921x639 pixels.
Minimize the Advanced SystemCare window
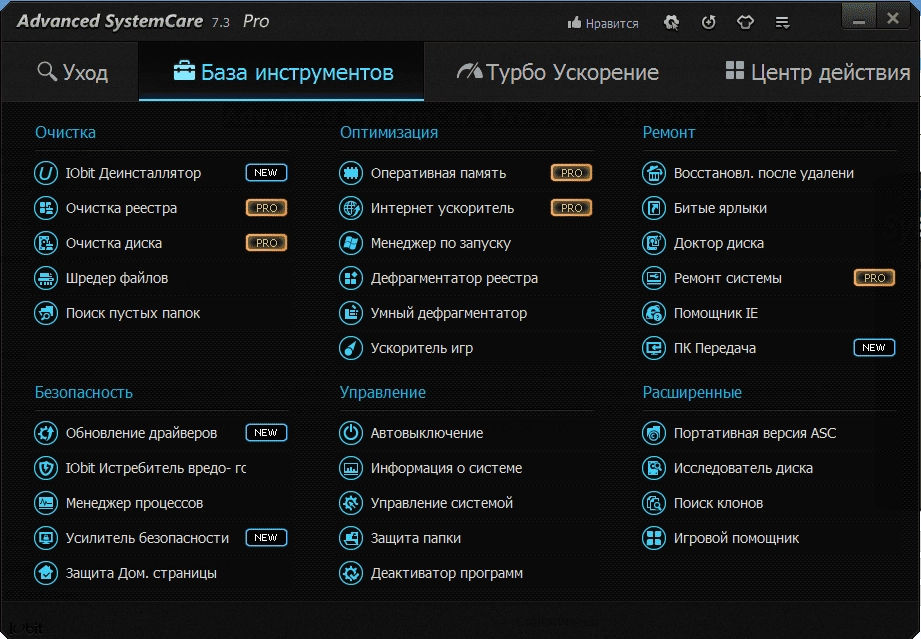tap(859, 18)
